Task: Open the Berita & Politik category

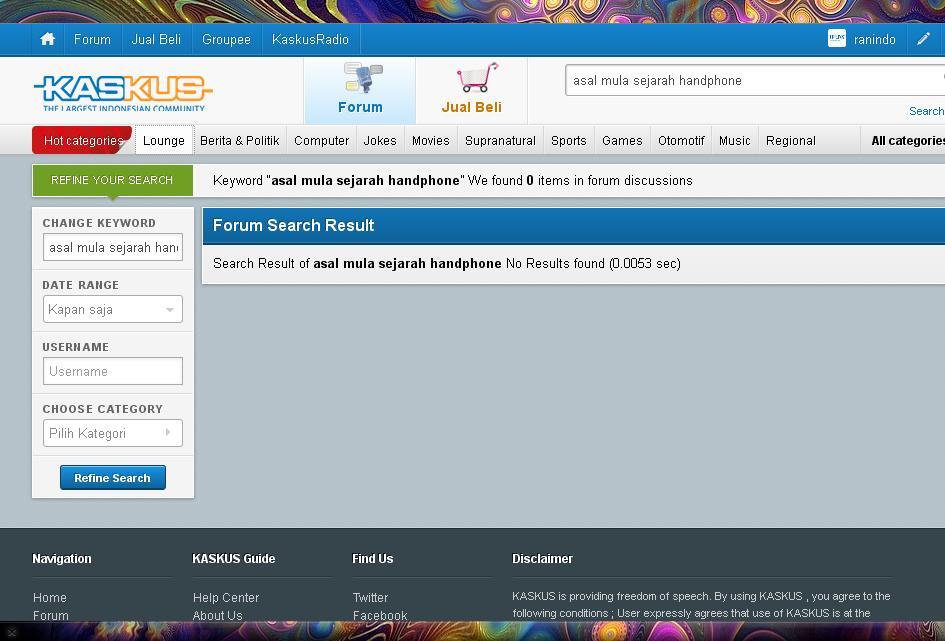Action: (240, 140)
